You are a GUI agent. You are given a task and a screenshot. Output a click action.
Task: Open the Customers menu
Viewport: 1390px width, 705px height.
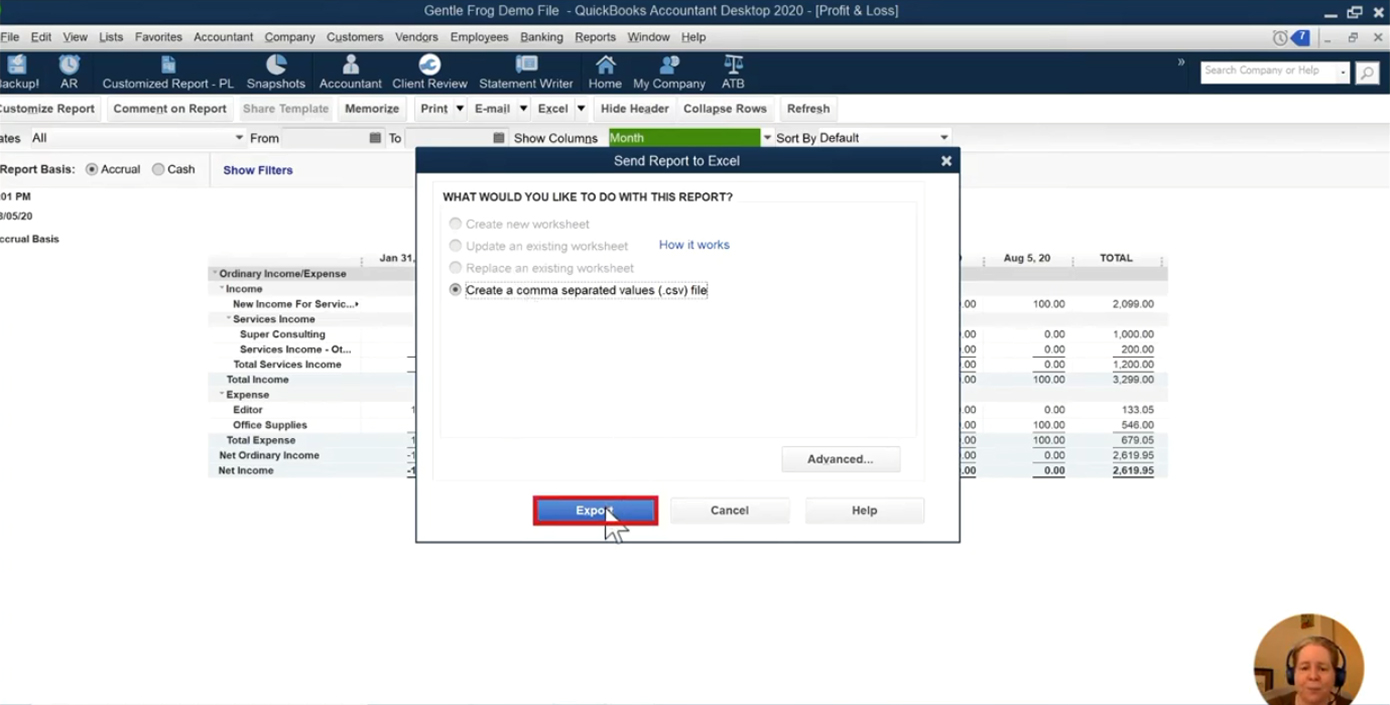(x=355, y=37)
